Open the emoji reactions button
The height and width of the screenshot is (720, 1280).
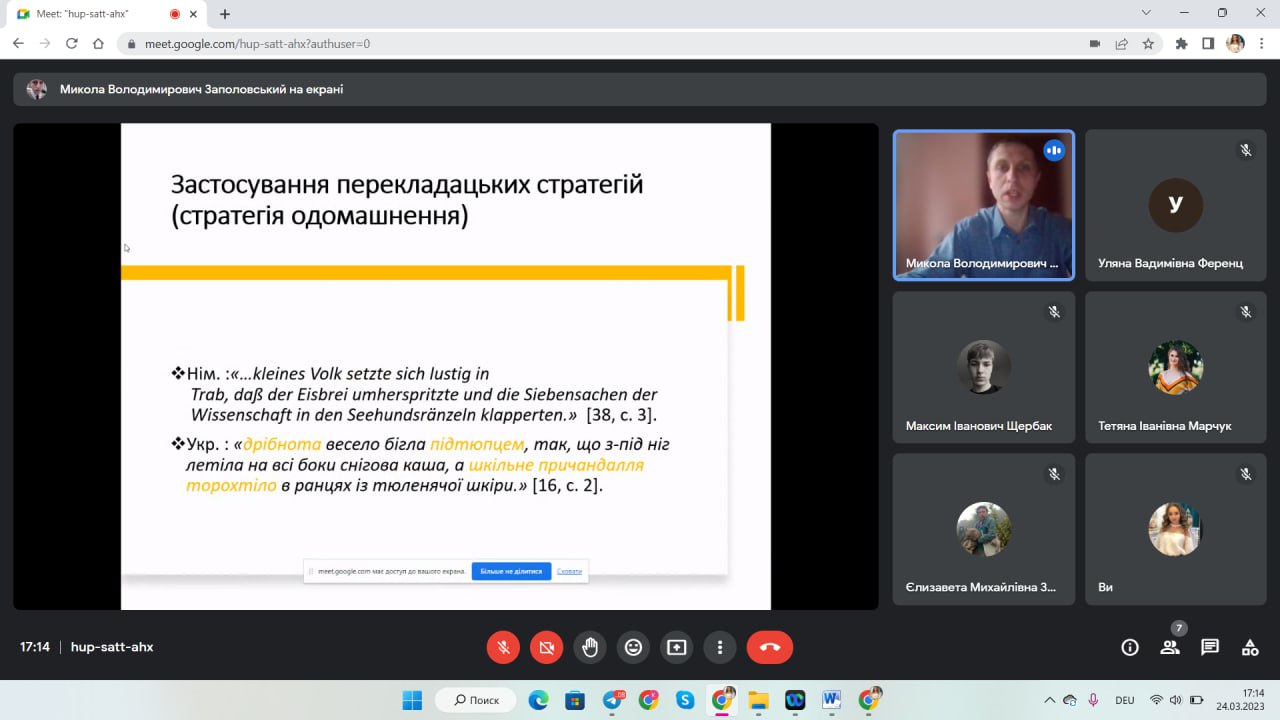(x=633, y=647)
